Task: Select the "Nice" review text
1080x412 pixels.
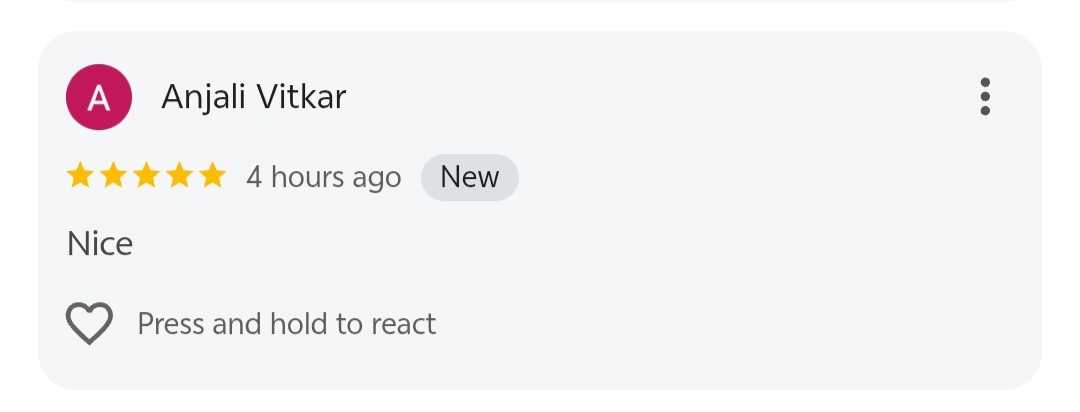Action: click(x=100, y=244)
